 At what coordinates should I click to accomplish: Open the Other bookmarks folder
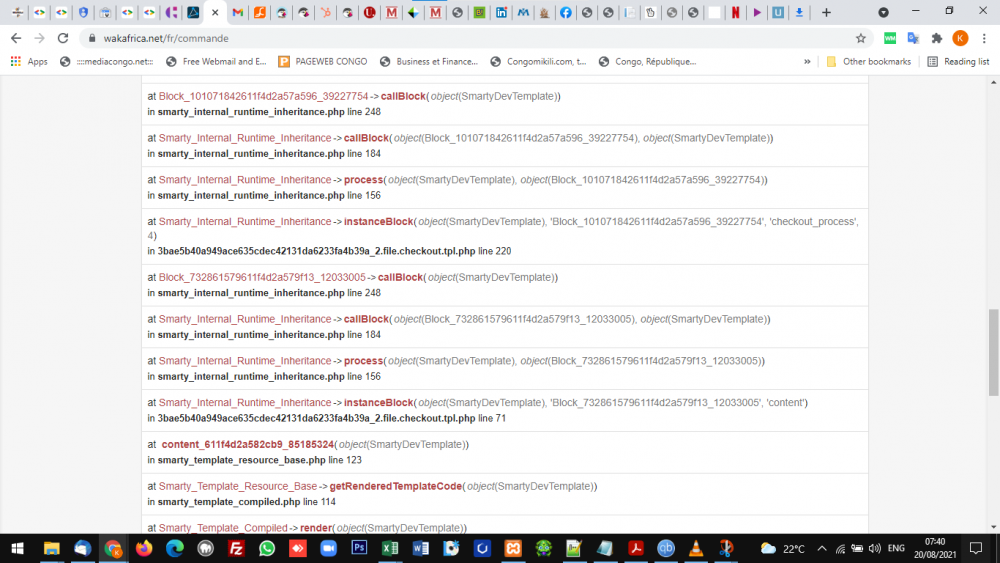point(869,62)
